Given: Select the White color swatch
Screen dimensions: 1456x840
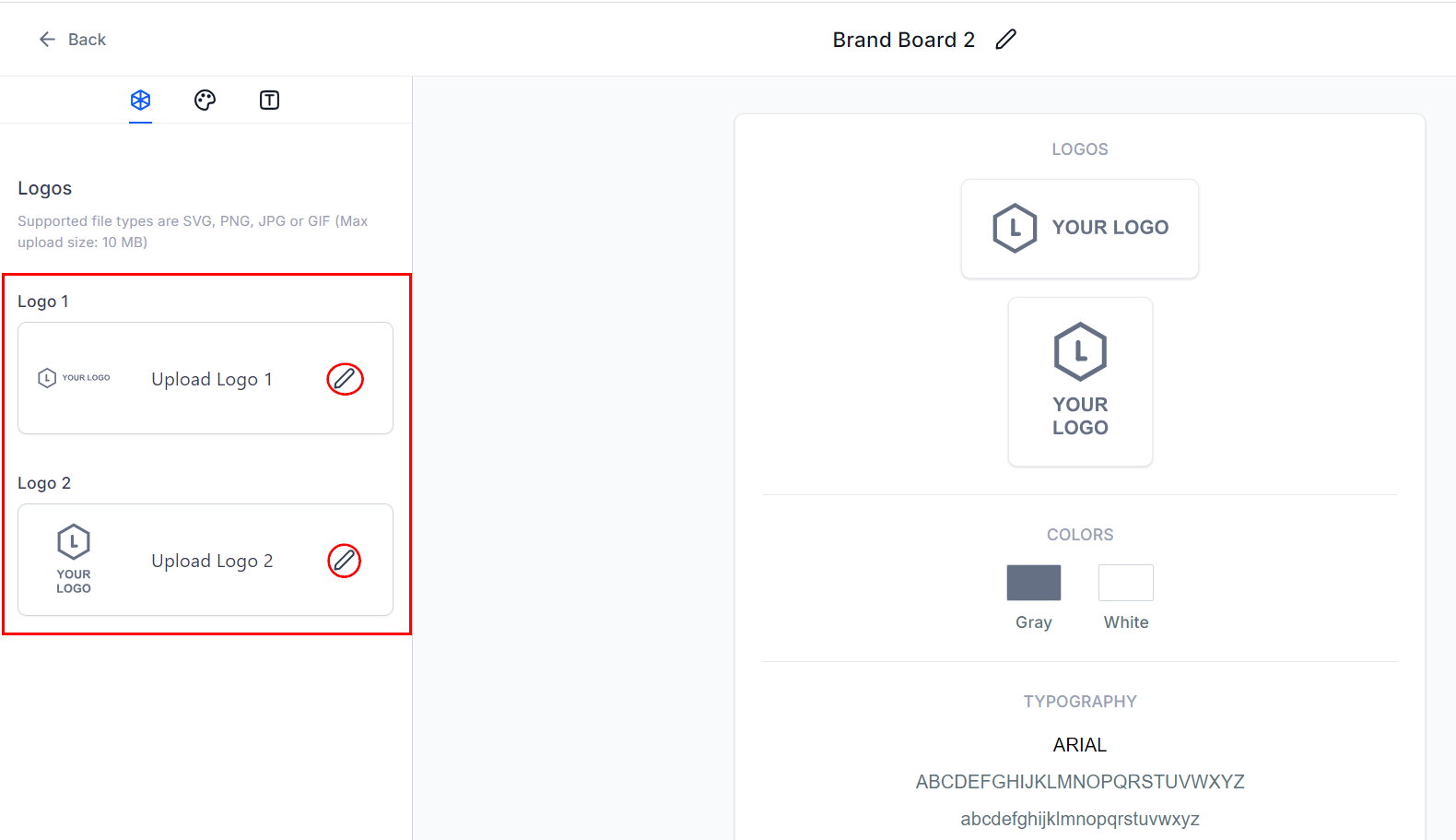Looking at the screenshot, I should coord(1125,583).
